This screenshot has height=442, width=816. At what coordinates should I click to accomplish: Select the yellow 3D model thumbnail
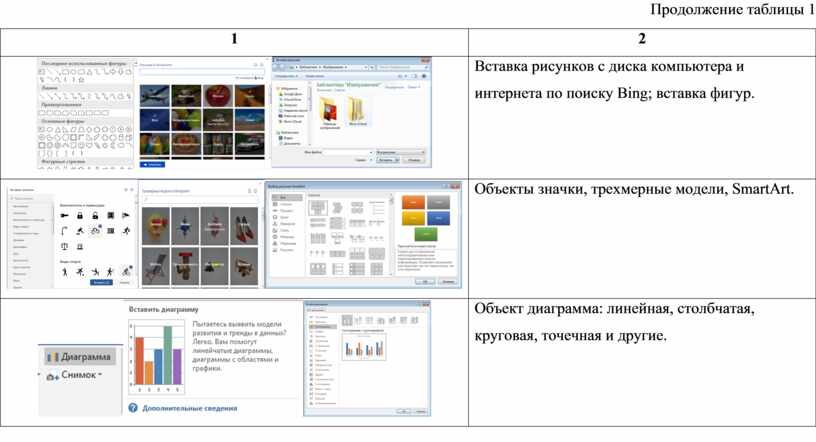[156, 225]
